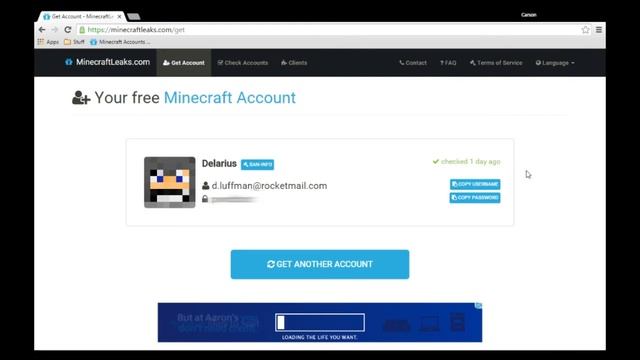Go back using the browser back arrow
Screen dimensions: 640x360
click(42, 30)
